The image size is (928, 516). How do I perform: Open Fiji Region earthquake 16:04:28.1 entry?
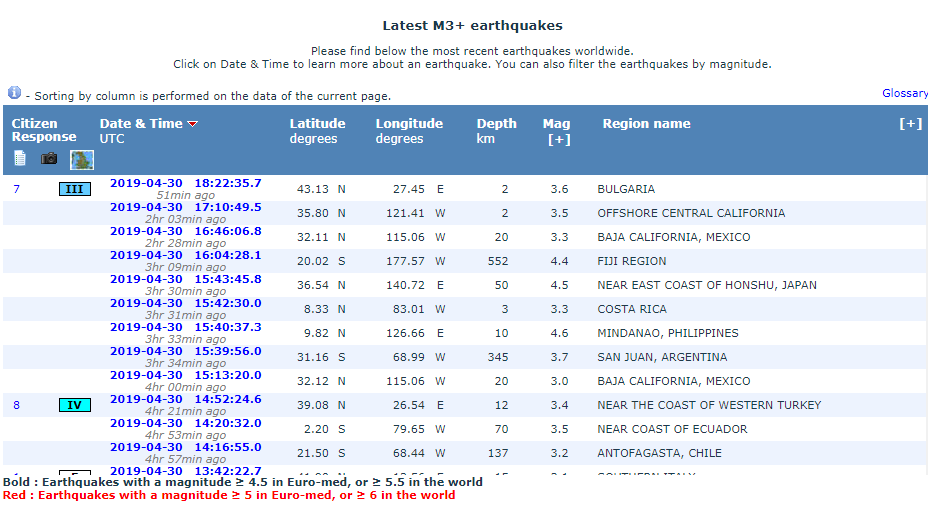tap(185, 255)
